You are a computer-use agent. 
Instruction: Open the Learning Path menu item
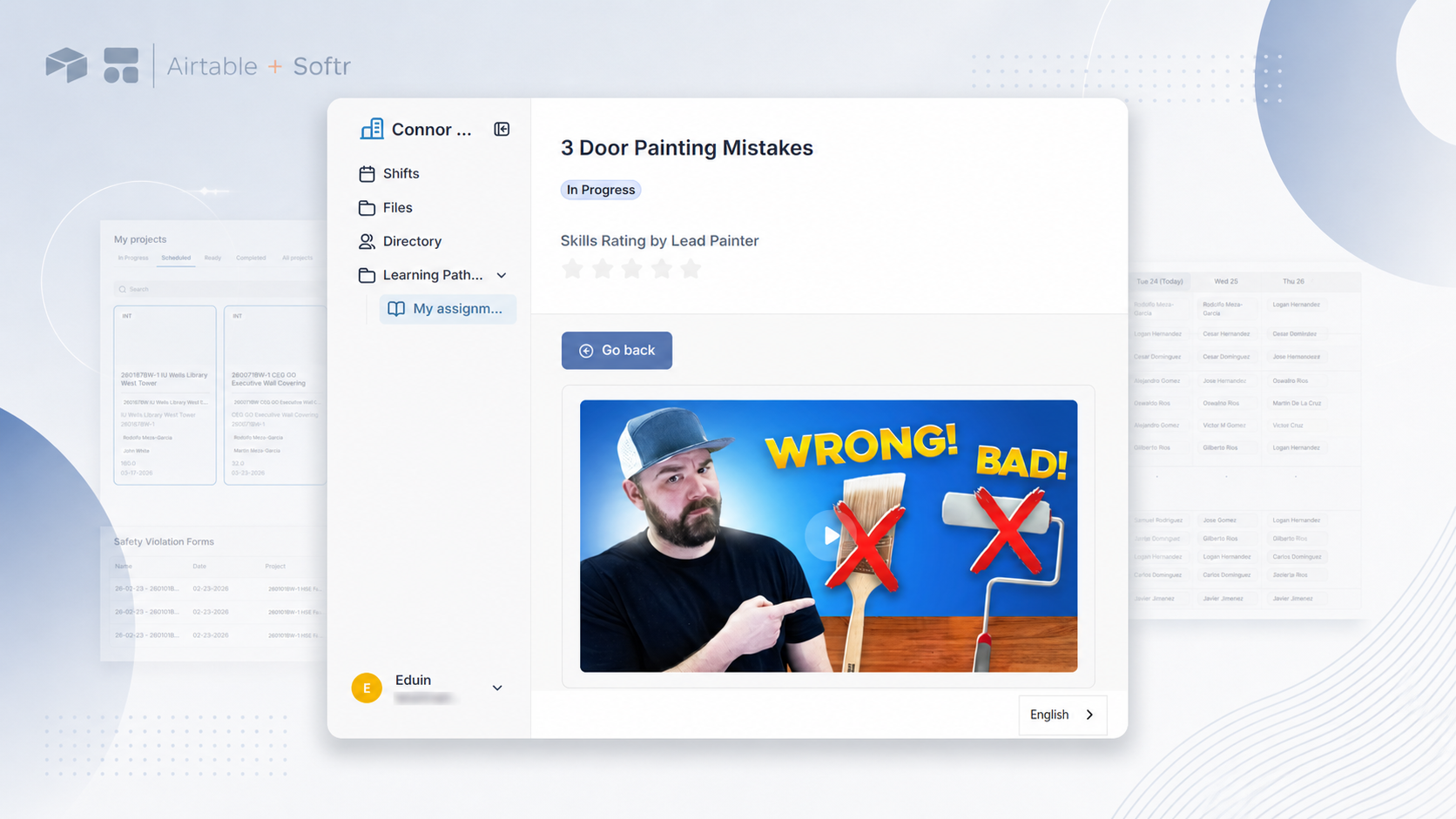(433, 275)
